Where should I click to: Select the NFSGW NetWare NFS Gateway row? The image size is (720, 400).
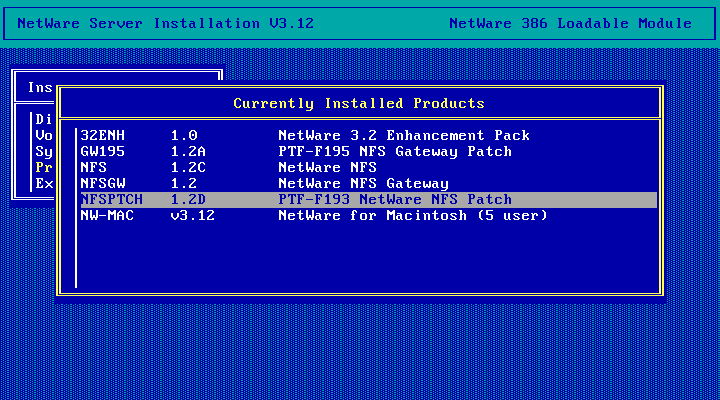click(x=368, y=184)
